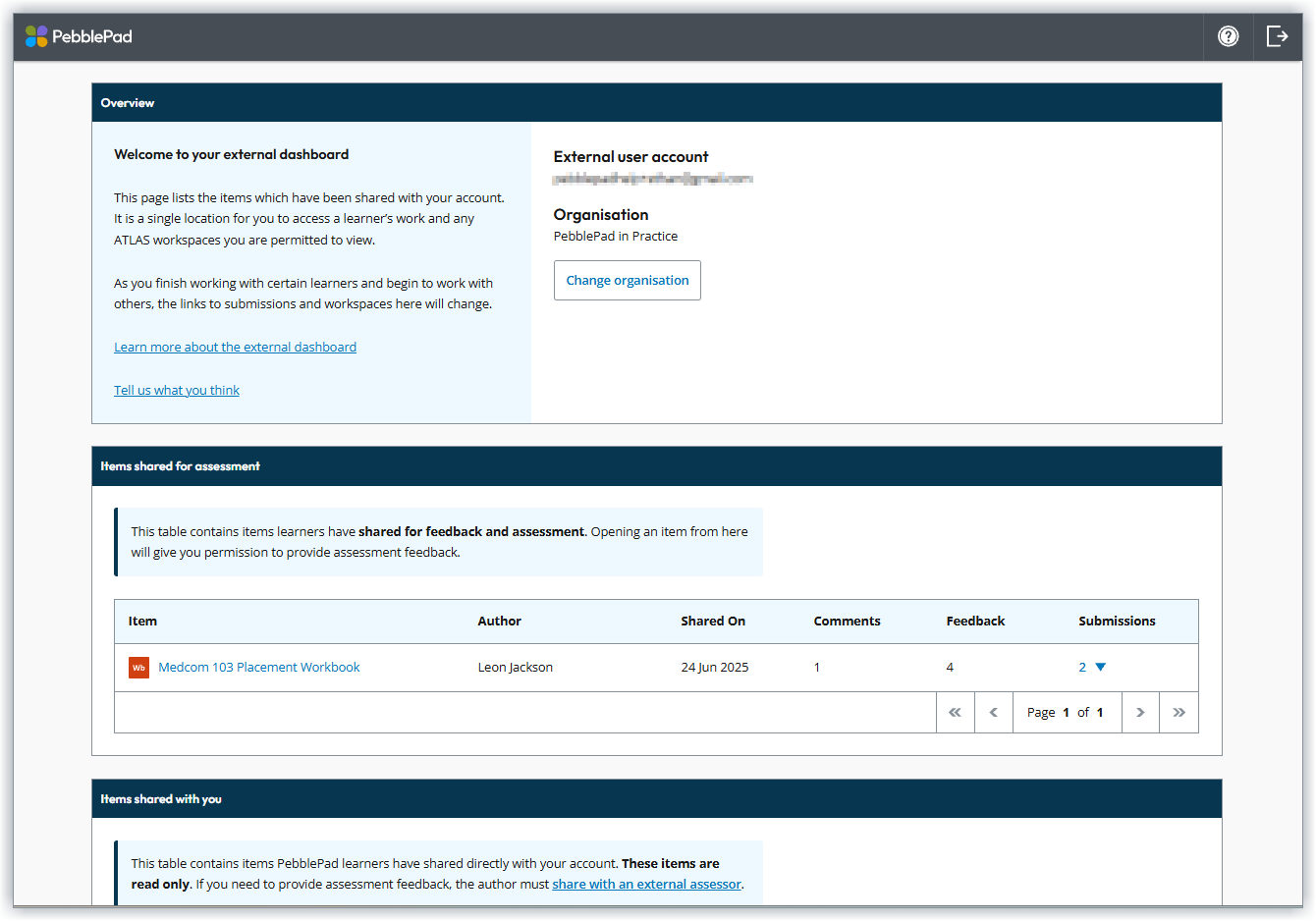Open Learn more about the external dashboard

235,347
